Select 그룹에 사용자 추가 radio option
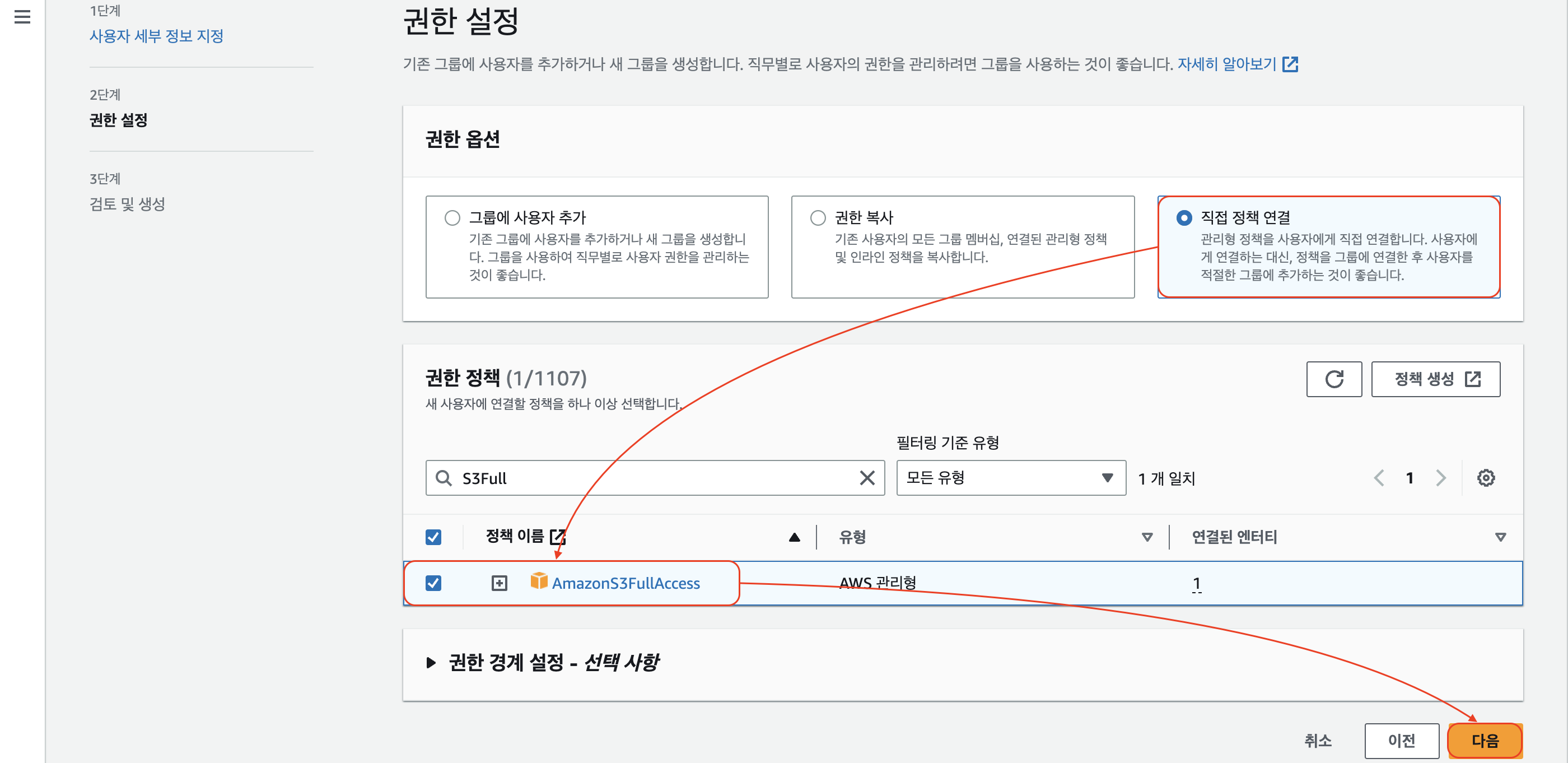This screenshot has width=1568, height=763. tap(452, 218)
